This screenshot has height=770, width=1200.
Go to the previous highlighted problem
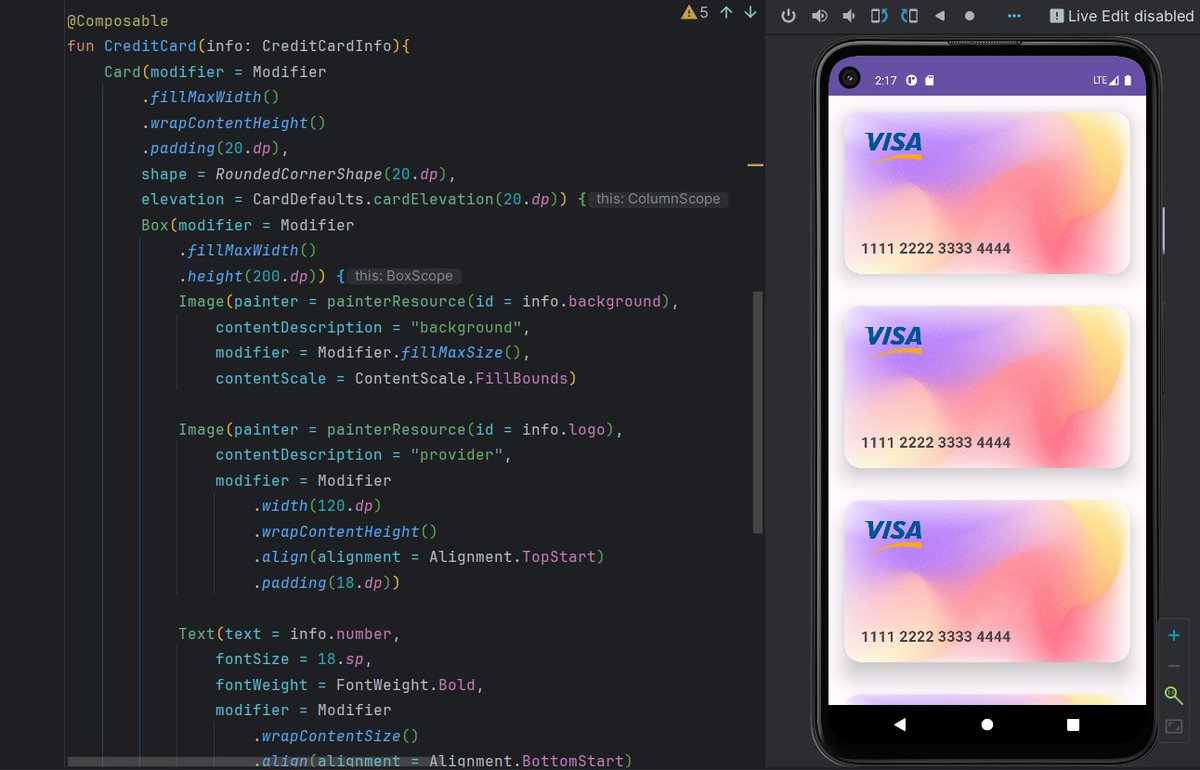(x=726, y=13)
